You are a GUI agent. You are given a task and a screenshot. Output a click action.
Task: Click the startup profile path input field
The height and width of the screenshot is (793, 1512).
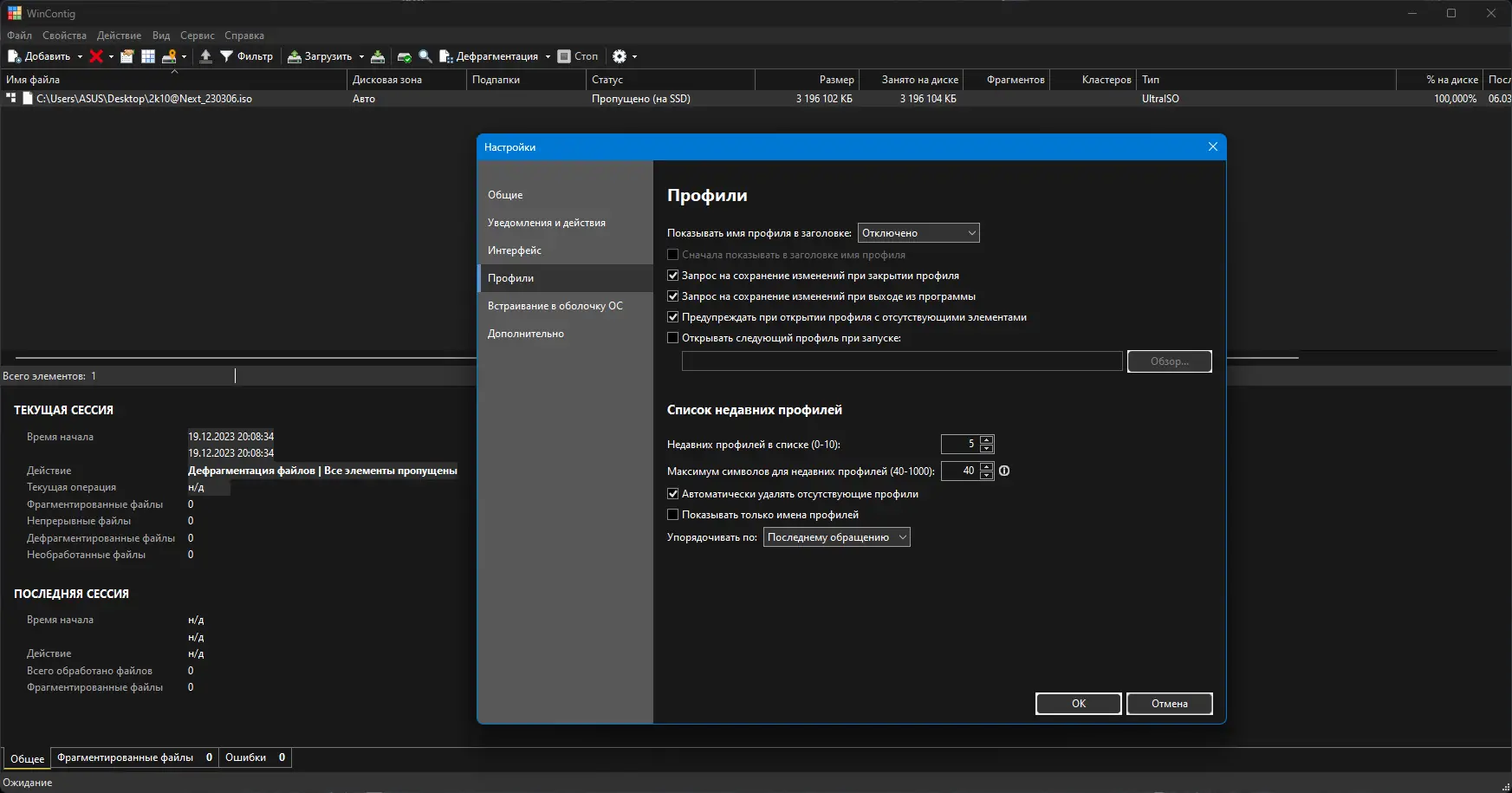tap(901, 361)
